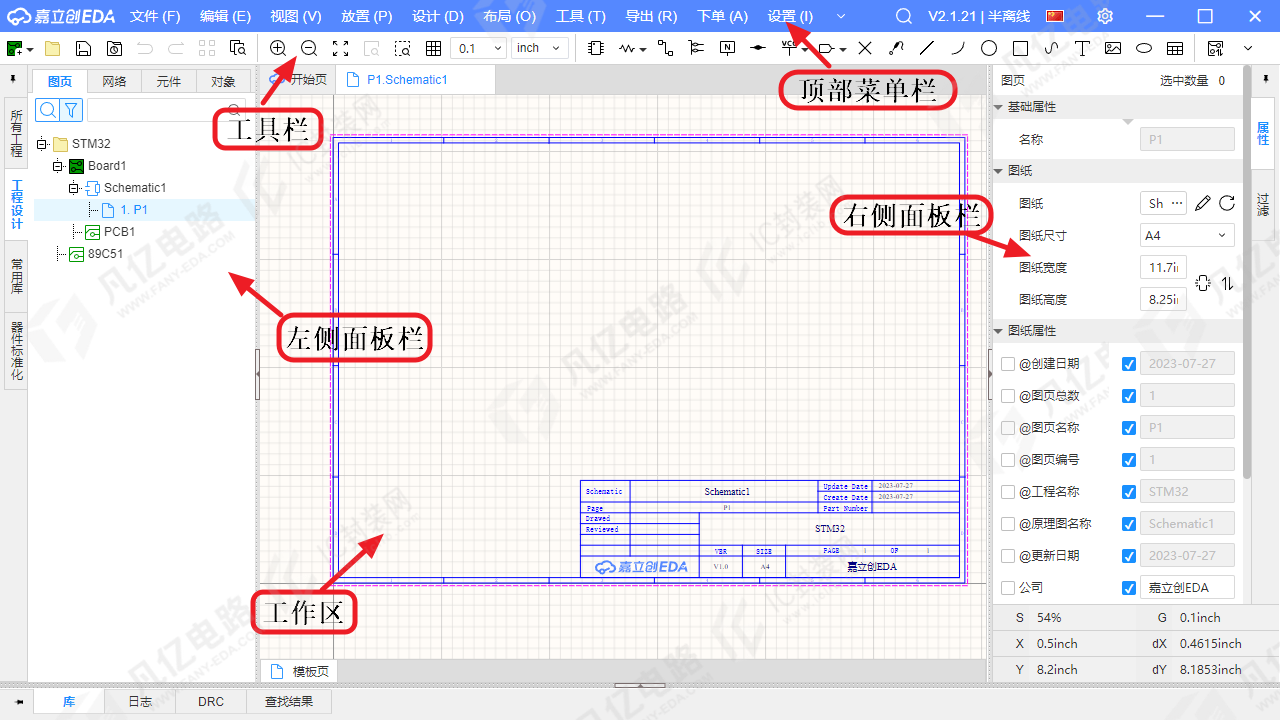Image resolution: width=1280 pixels, height=720 pixels.
Task: Place a component with the chip icon
Action: (x=596, y=48)
